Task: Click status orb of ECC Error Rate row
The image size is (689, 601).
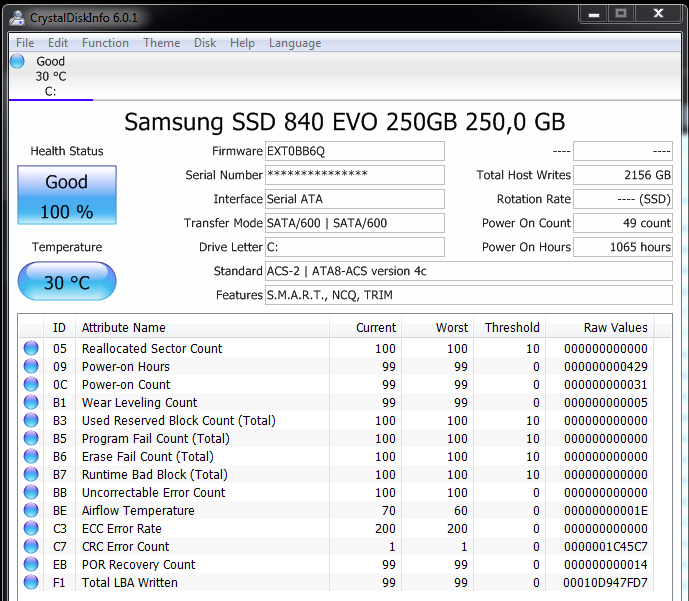Action: [x=31, y=528]
